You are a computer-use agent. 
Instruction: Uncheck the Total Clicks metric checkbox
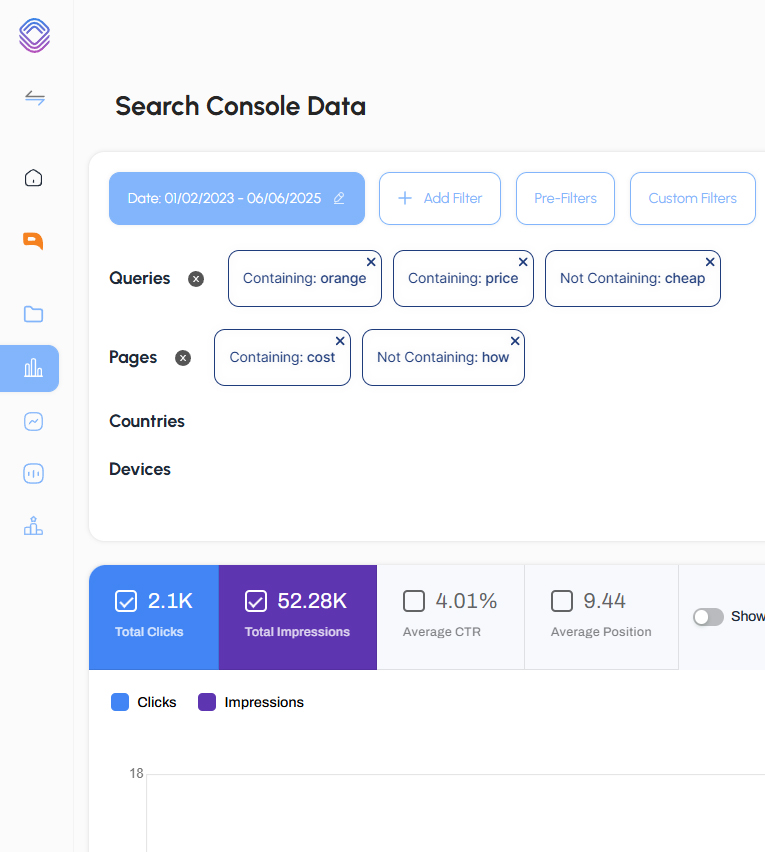[126, 601]
